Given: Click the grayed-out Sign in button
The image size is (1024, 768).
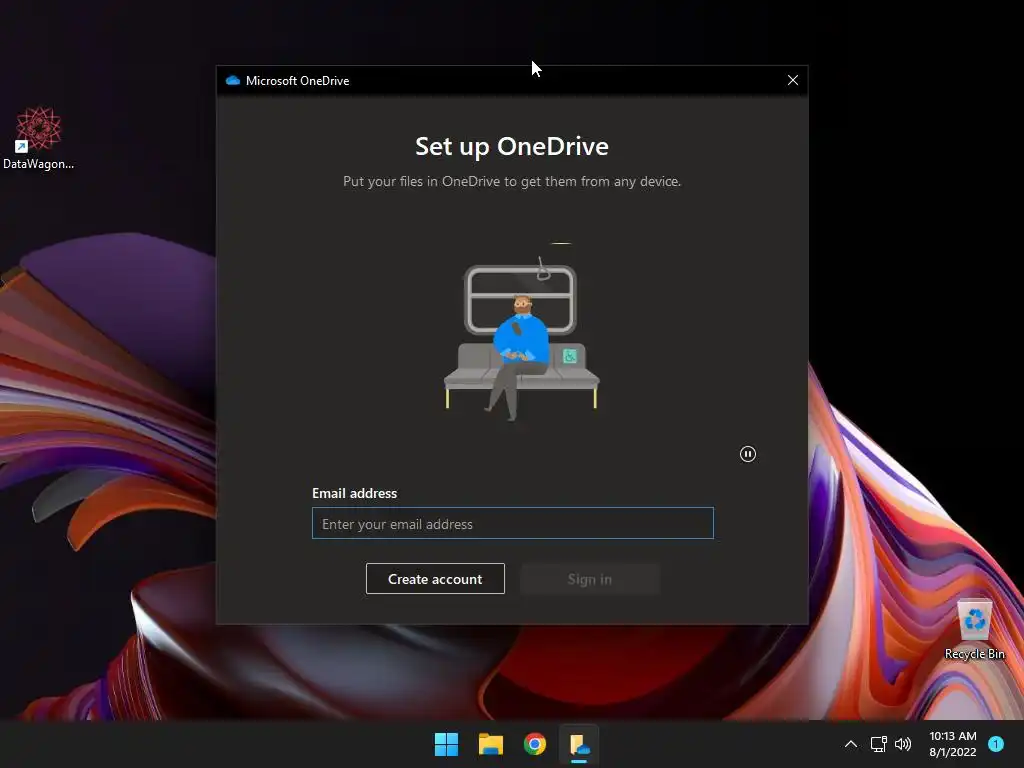Looking at the screenshot, I should click(x=590, y=579).
